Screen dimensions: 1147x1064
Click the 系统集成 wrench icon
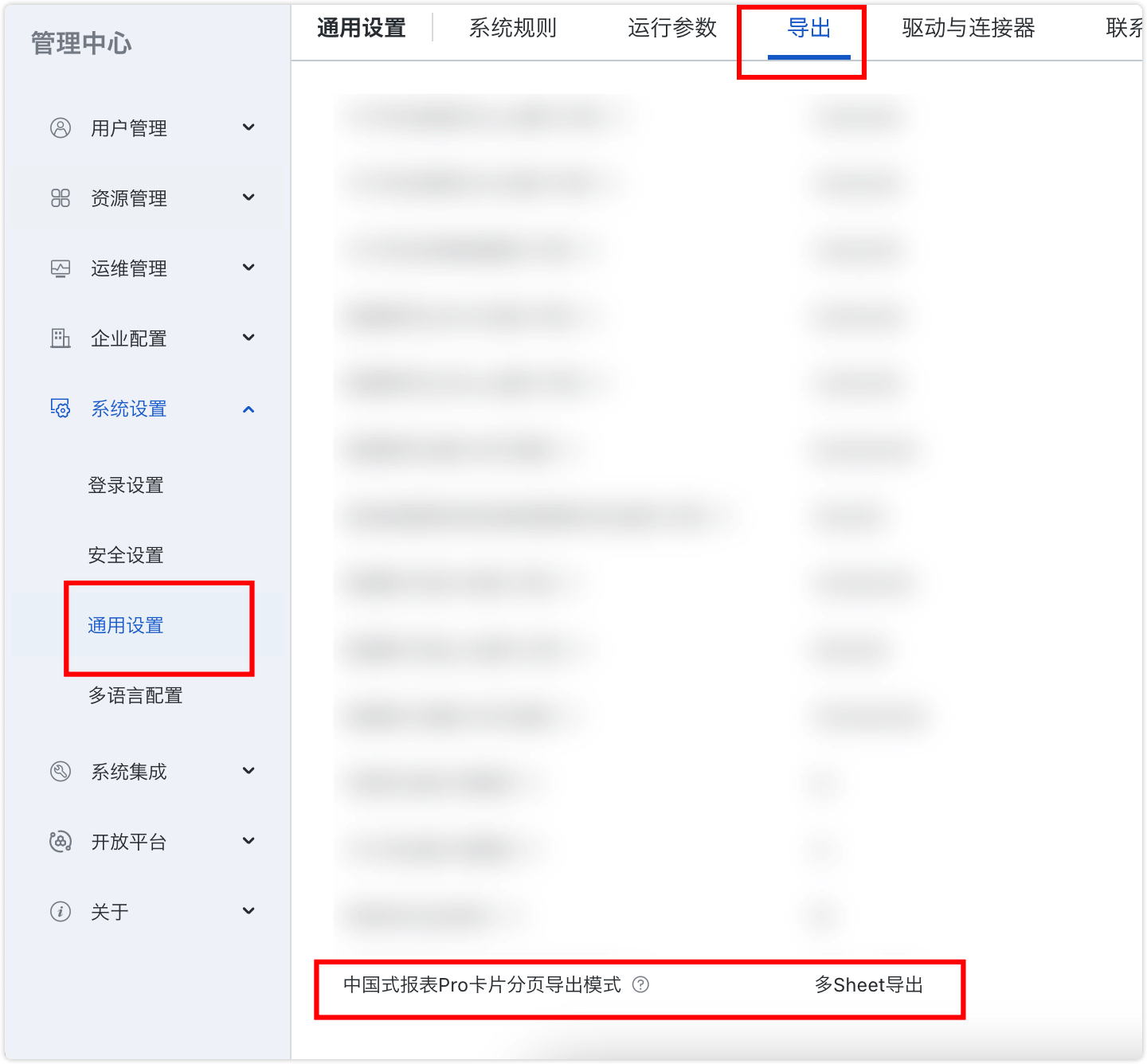tap(61, 771)
